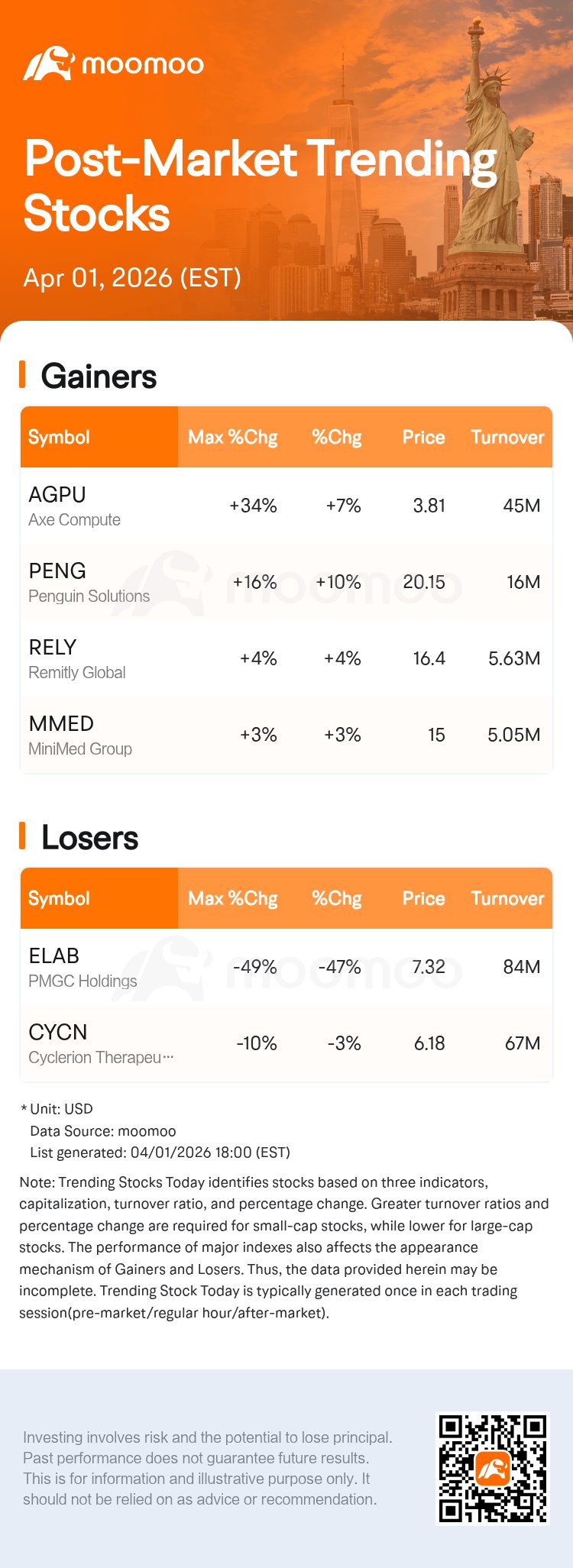Click the moomoo bull logo icon
This screenshot has width=573, height=1568.
tap(47, 63)
